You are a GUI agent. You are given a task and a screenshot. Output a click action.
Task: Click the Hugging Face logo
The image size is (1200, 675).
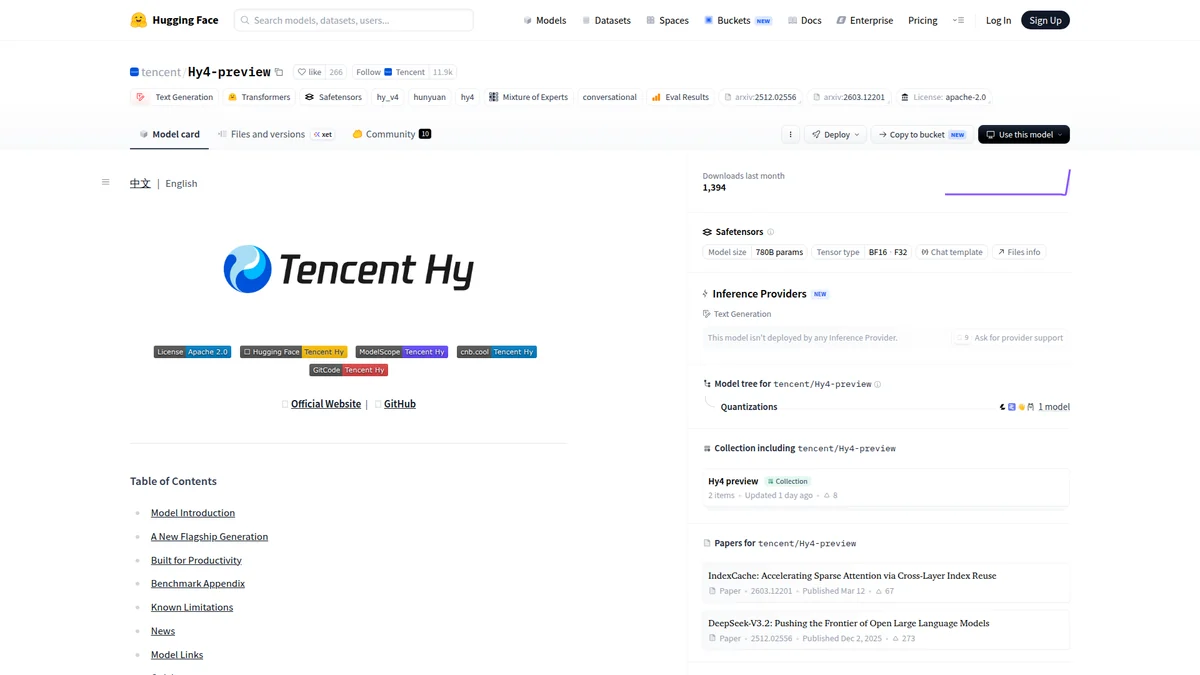(174, 20)
